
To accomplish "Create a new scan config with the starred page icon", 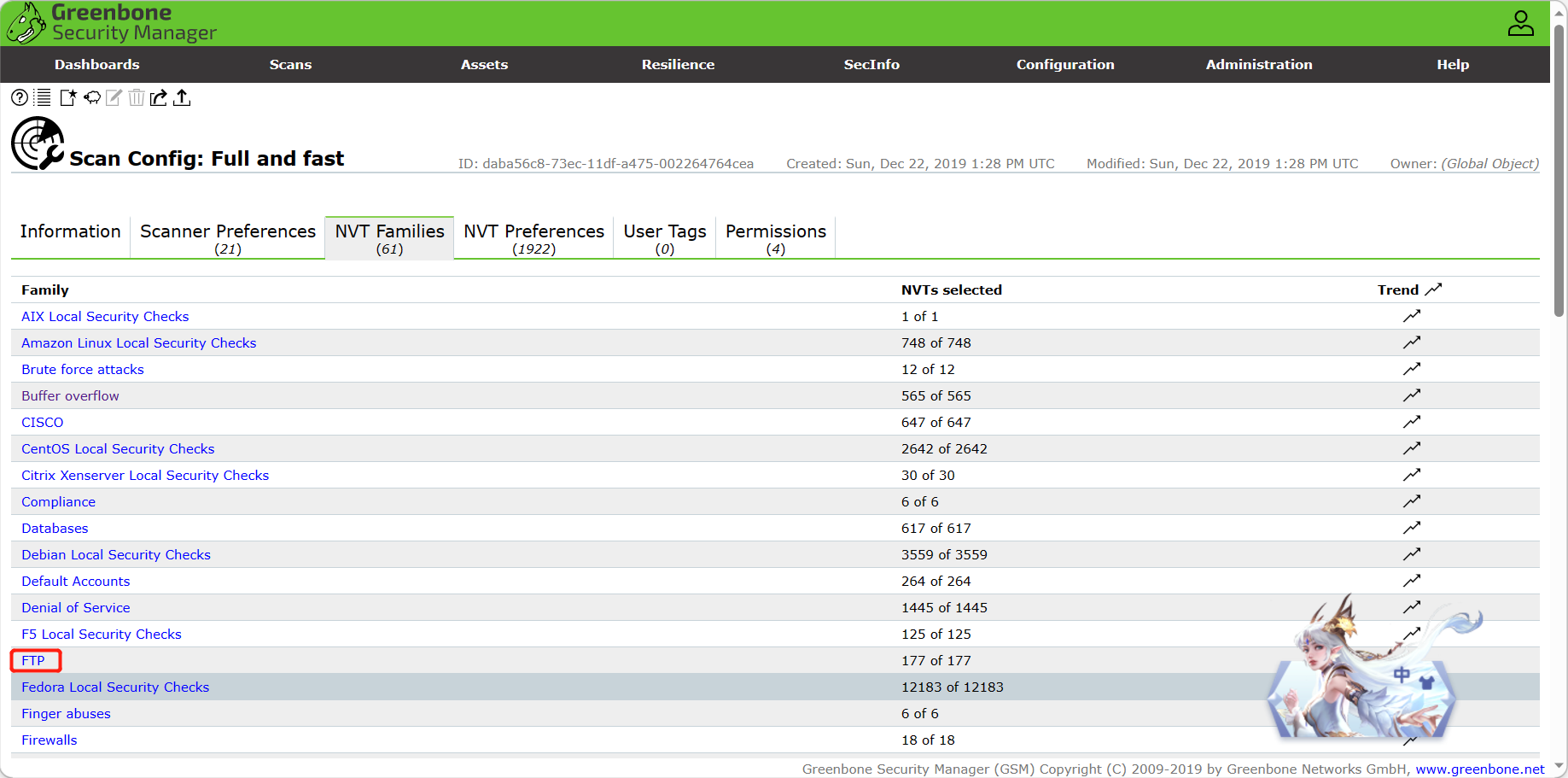I will tap(68, 97).
